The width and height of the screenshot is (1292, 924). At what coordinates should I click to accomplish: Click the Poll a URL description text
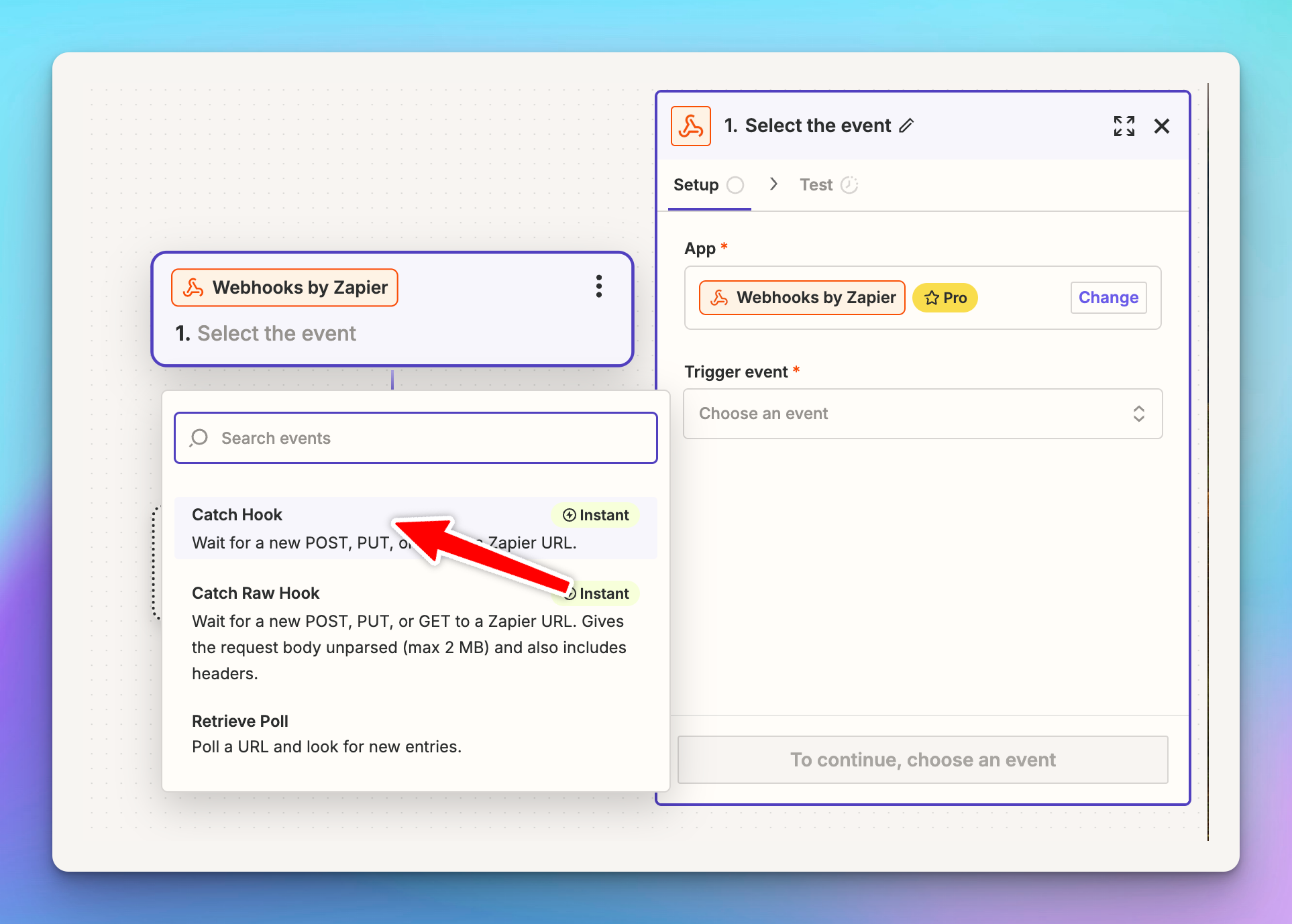click(x=327, y=747)
